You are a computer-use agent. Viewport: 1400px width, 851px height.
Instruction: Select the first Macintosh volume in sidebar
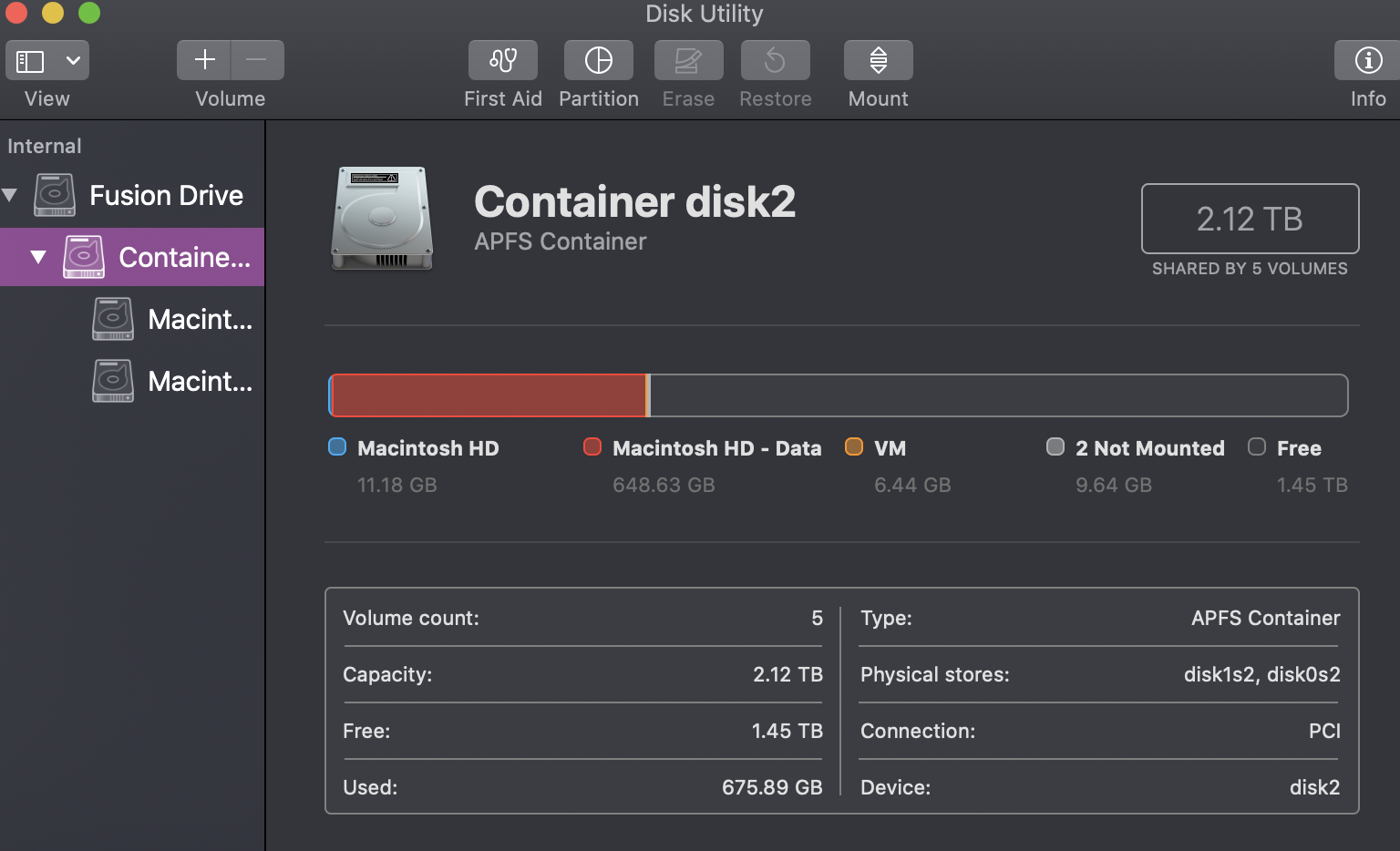pyautogui.click(x=199, y=319)
